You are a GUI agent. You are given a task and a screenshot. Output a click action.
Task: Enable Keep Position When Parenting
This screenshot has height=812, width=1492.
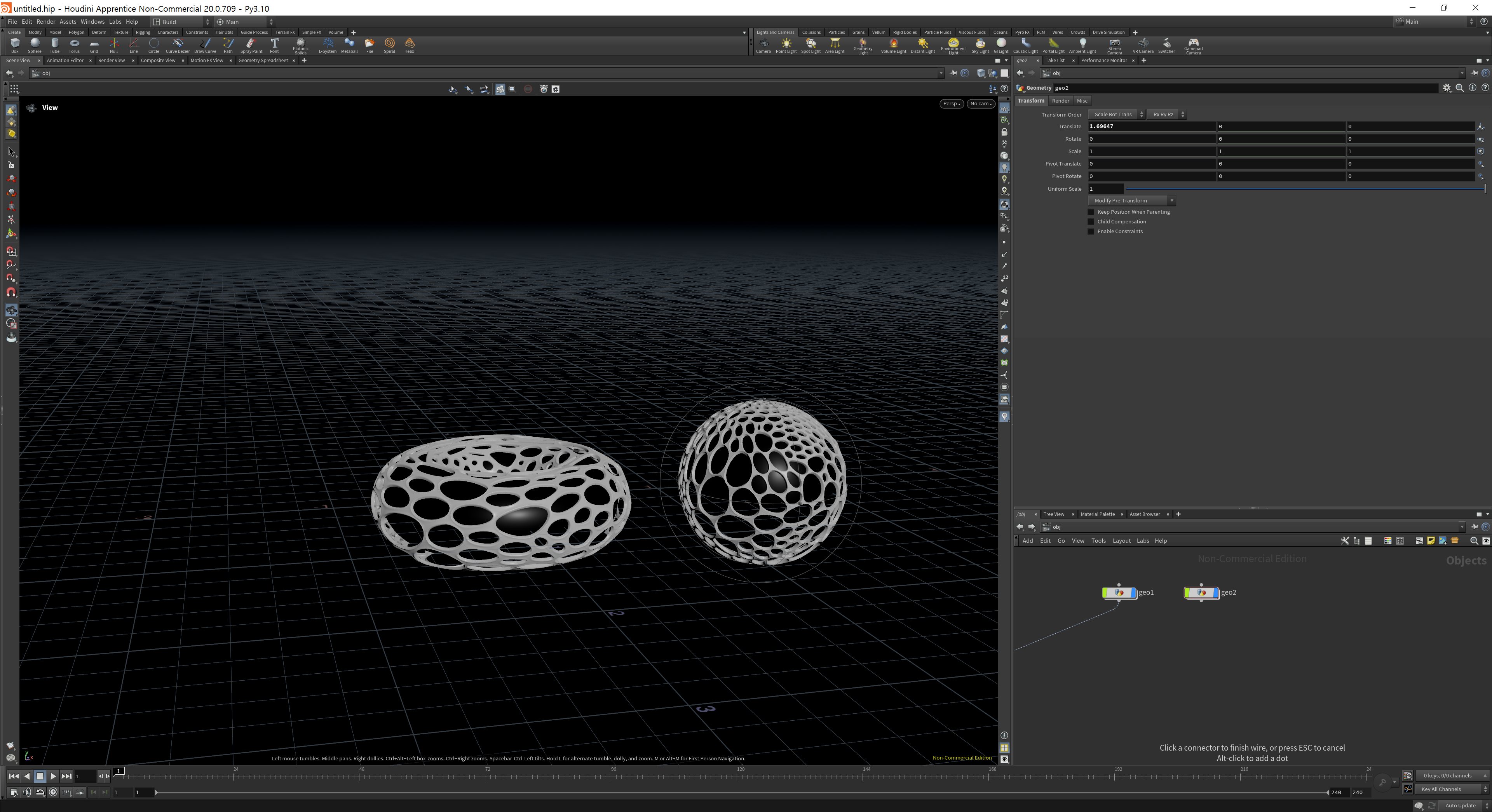[1091, 212]
